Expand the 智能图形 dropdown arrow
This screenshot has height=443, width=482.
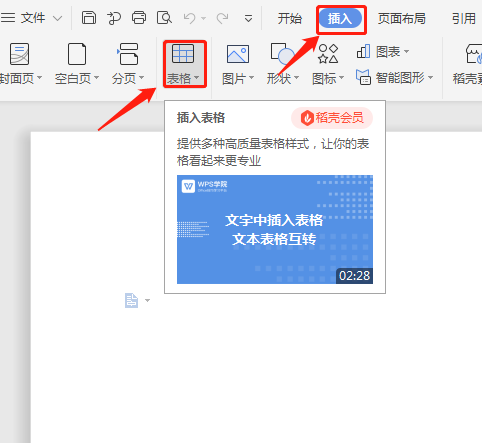click(x=430, y=78)
